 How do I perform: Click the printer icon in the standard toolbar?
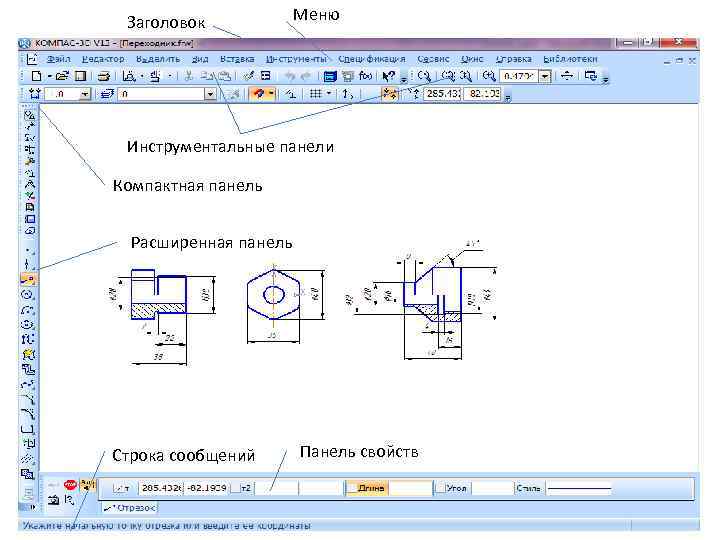coord(104,76)
